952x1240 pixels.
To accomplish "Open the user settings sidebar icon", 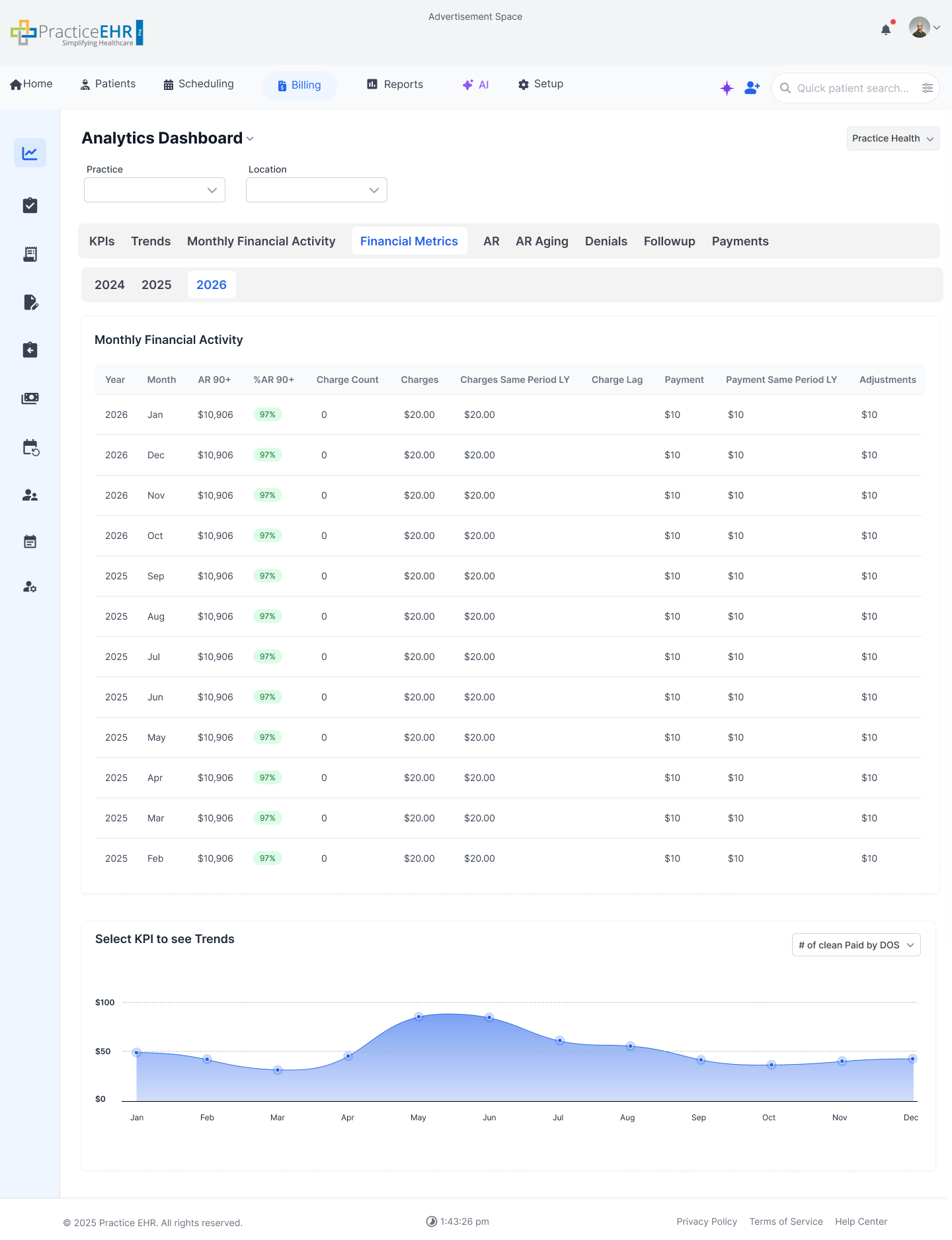I will pos(30,587).
